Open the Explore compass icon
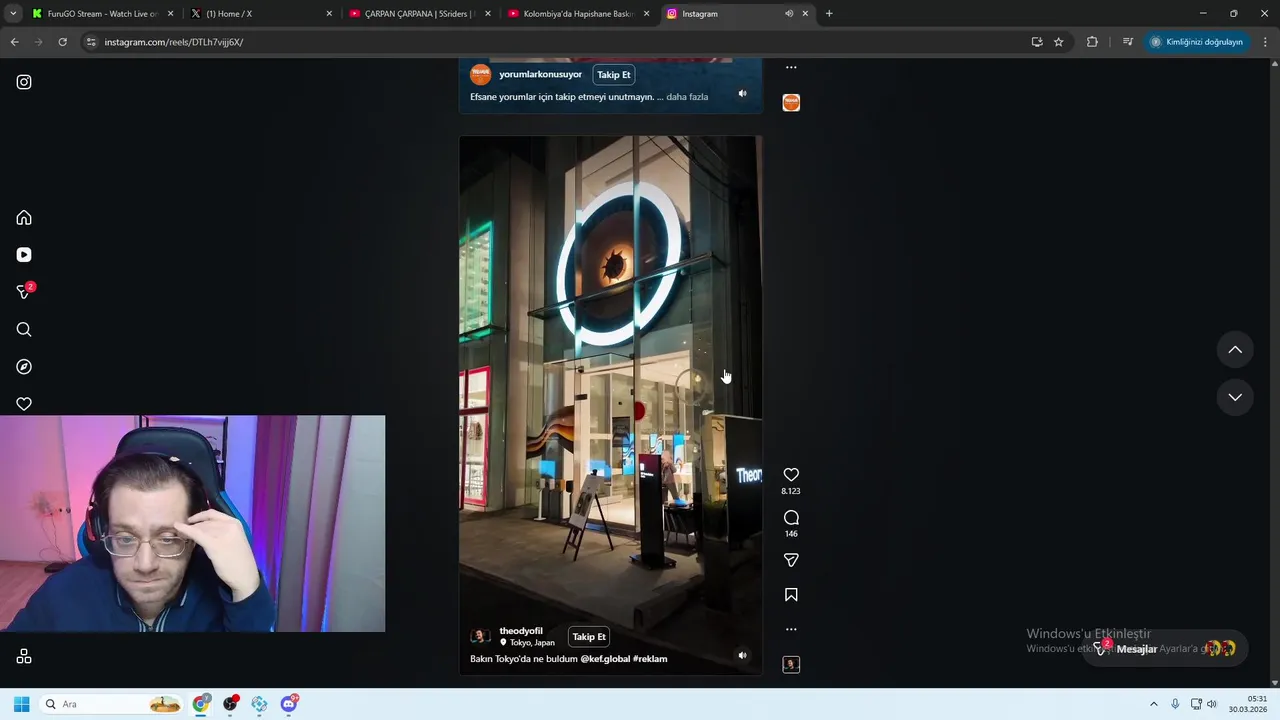Viewport: 1280px width, 720px height. 24,367
